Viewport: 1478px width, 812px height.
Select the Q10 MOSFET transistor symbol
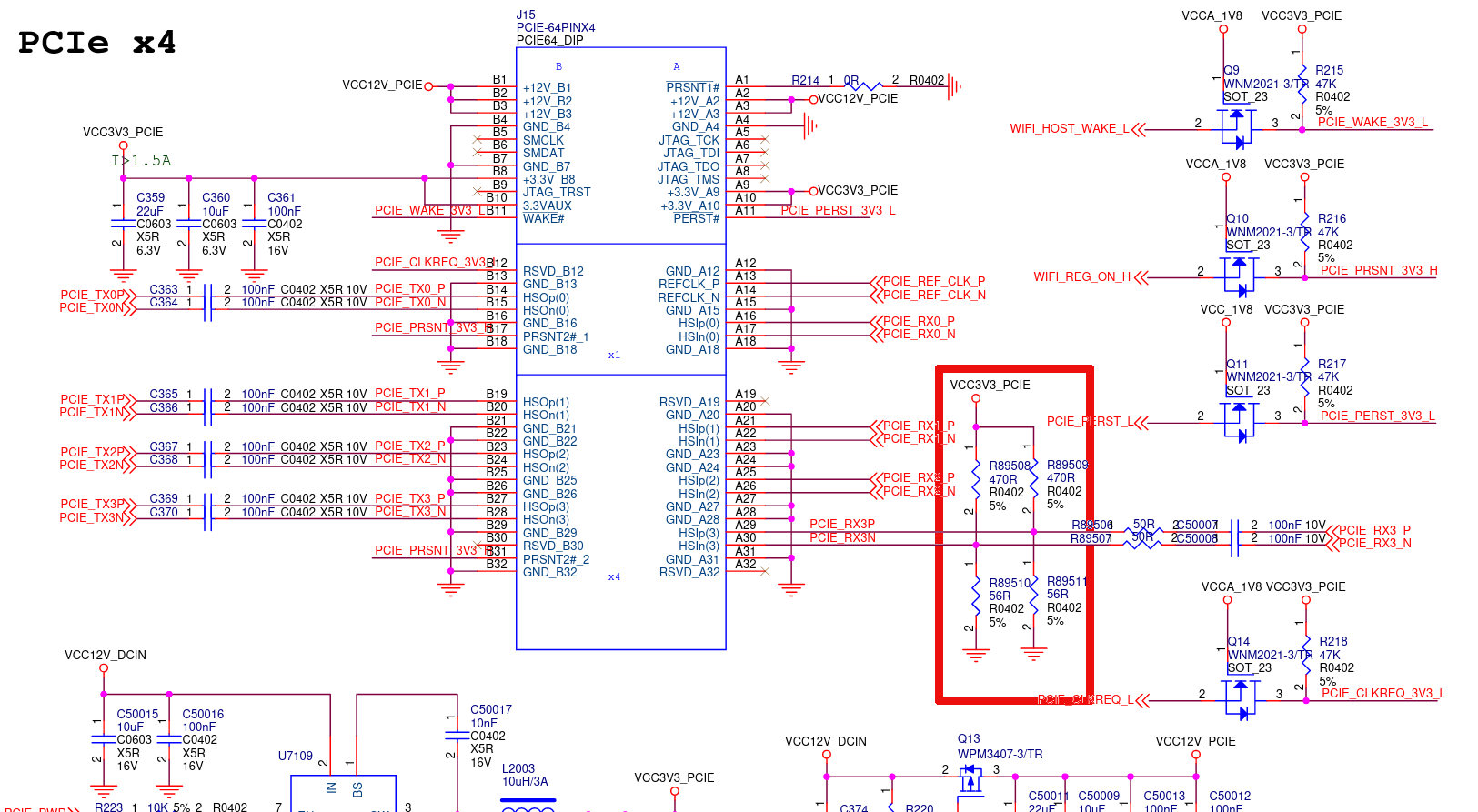[1240, 276]
